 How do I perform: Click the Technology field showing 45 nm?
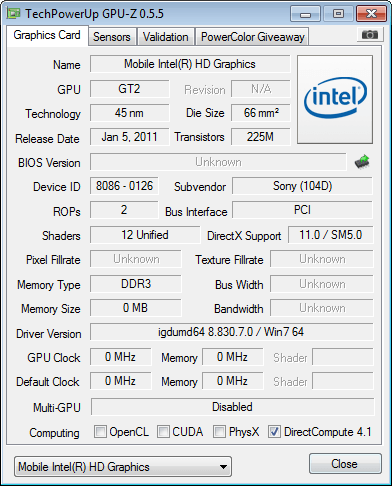coord(129,113)
